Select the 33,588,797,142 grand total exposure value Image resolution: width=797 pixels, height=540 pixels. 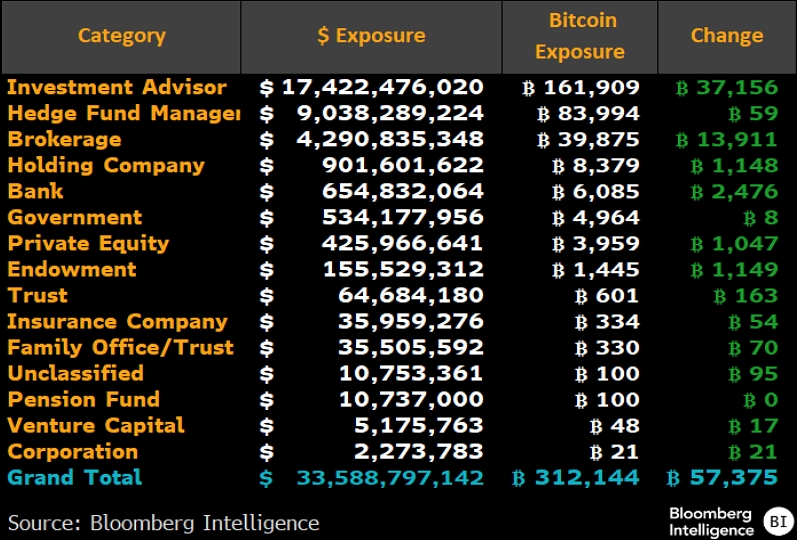point(390,478)
